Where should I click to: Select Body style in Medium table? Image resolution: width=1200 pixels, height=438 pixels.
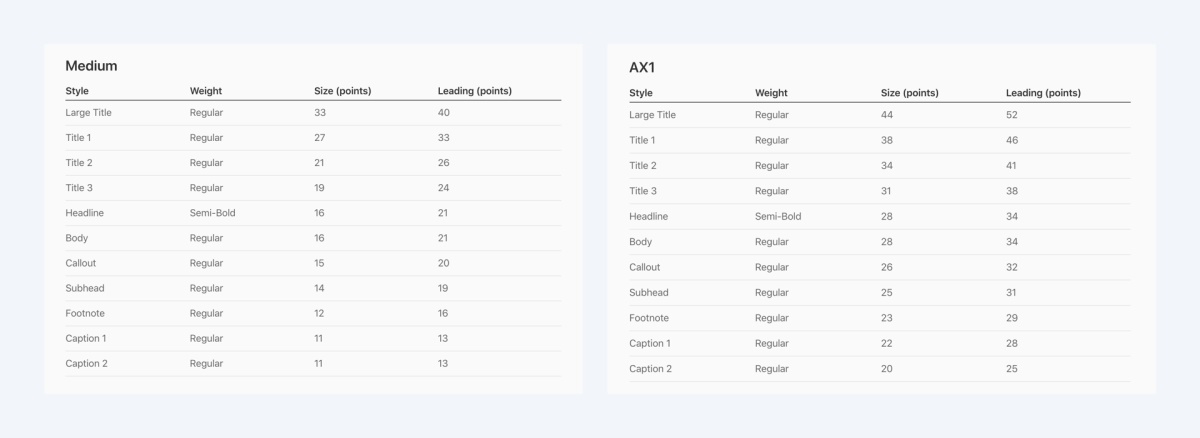tap(77, 238)
